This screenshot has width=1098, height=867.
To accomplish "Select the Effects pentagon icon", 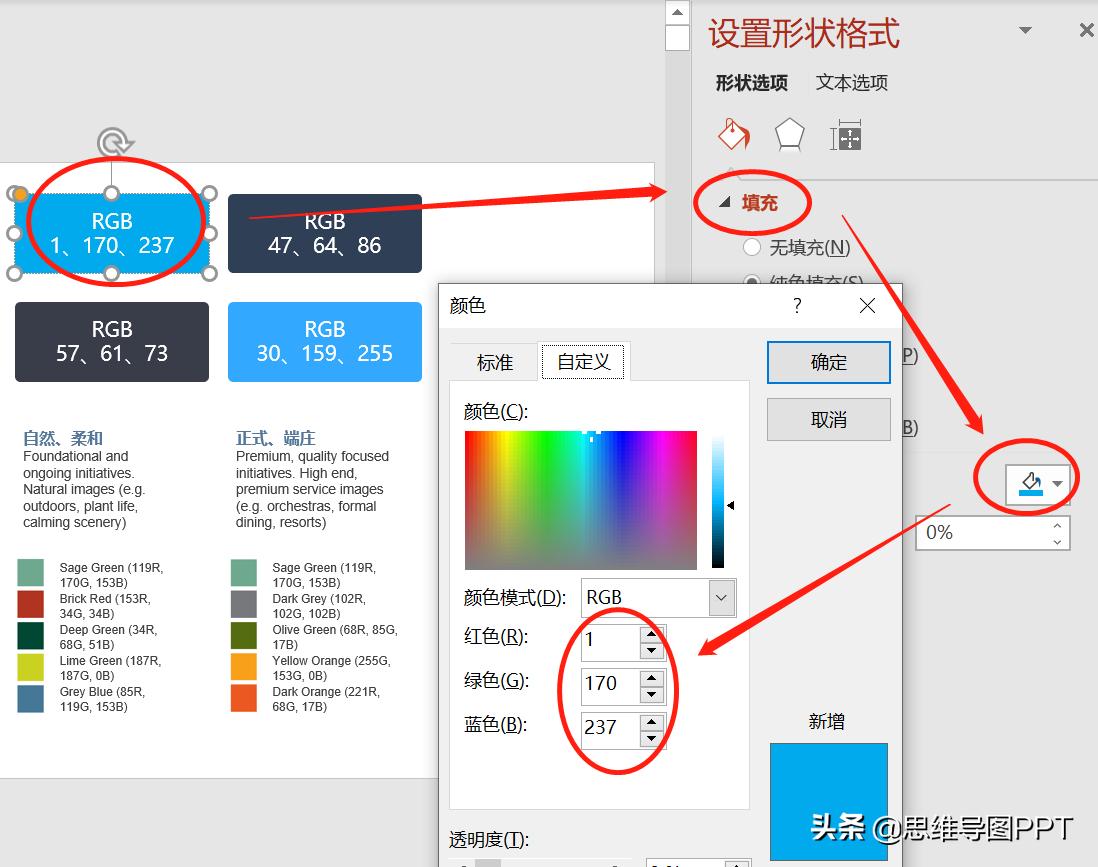I will click(x=789, y=133).
